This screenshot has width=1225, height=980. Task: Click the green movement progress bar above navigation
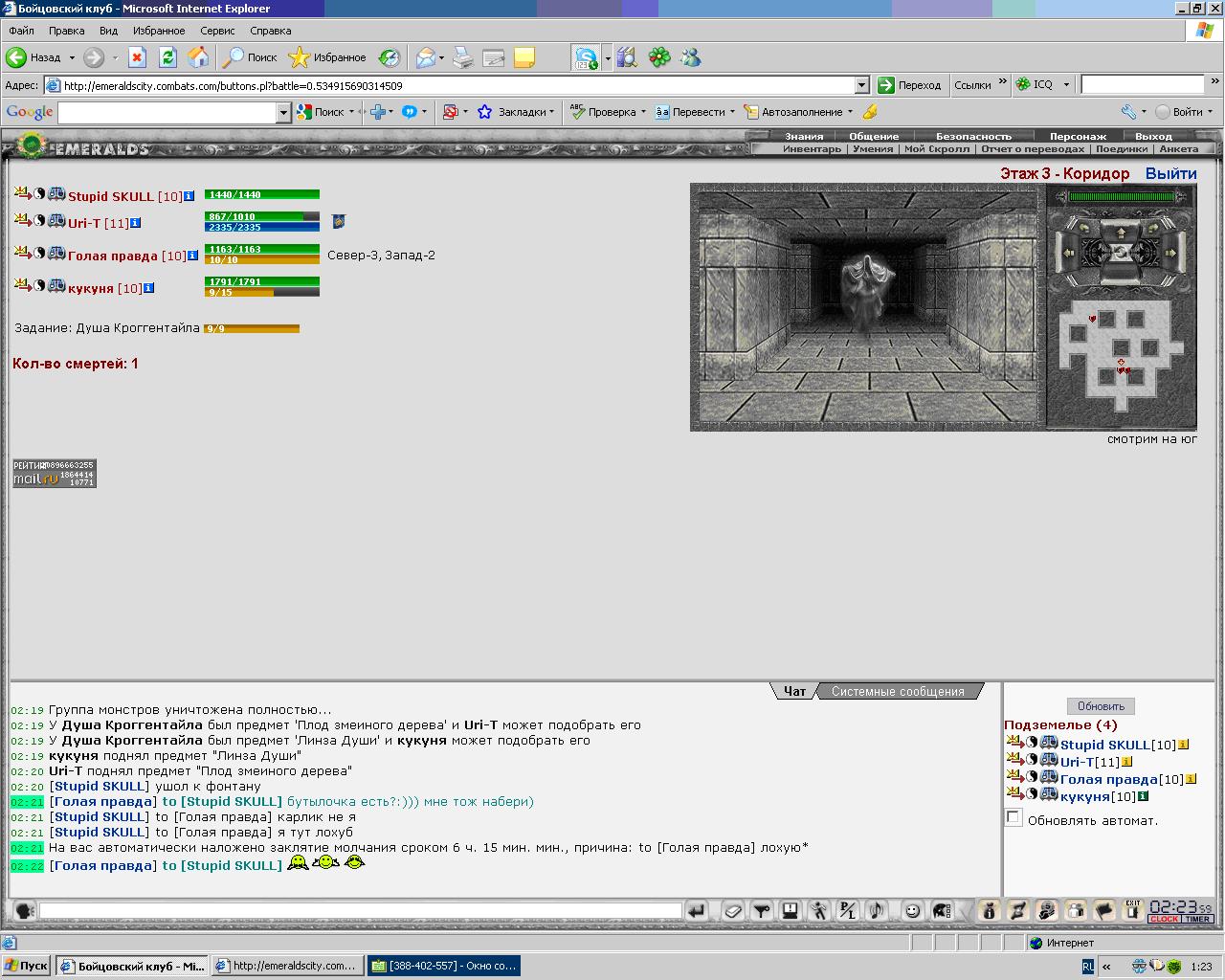point(1121,196)
